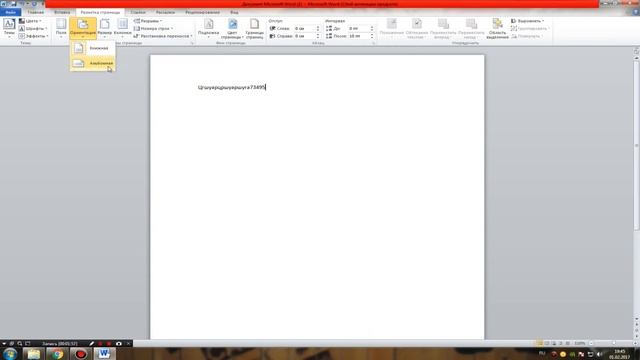Switch to the Рассылки (Mailings) tab
Screen dimensions: 640x360
[165, 12]
